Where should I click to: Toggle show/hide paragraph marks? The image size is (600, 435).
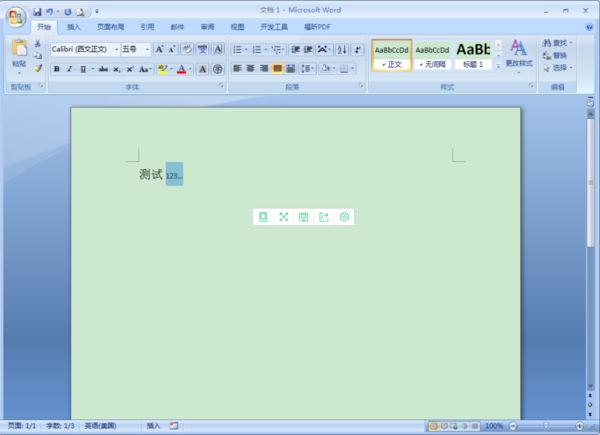[357, 50]
